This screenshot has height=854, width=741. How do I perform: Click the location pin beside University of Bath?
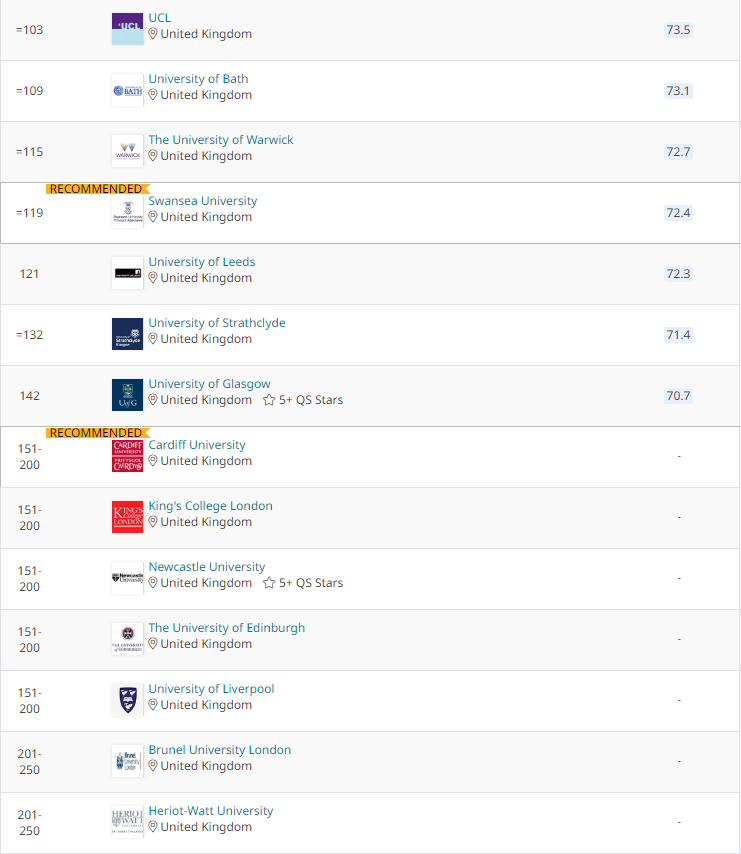pos(154,95)
